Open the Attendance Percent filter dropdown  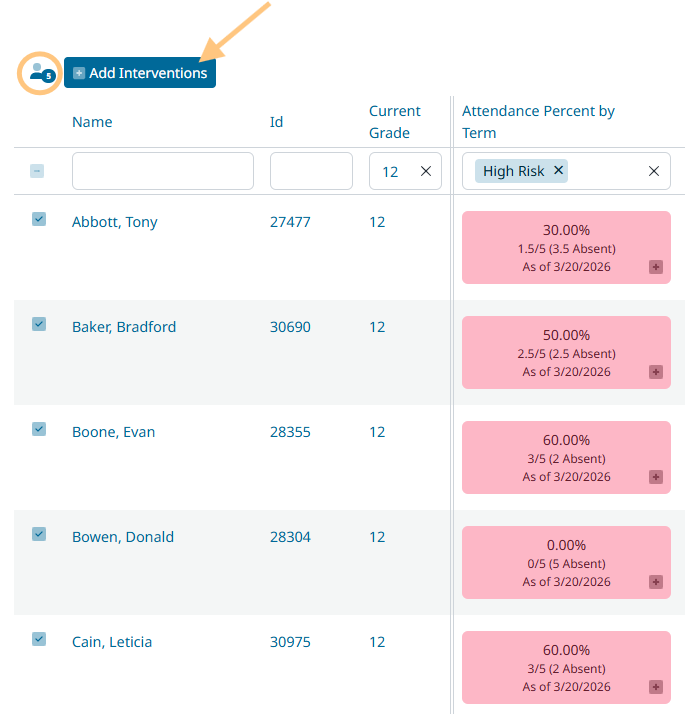pyautogui.click(x=606, y=171)
